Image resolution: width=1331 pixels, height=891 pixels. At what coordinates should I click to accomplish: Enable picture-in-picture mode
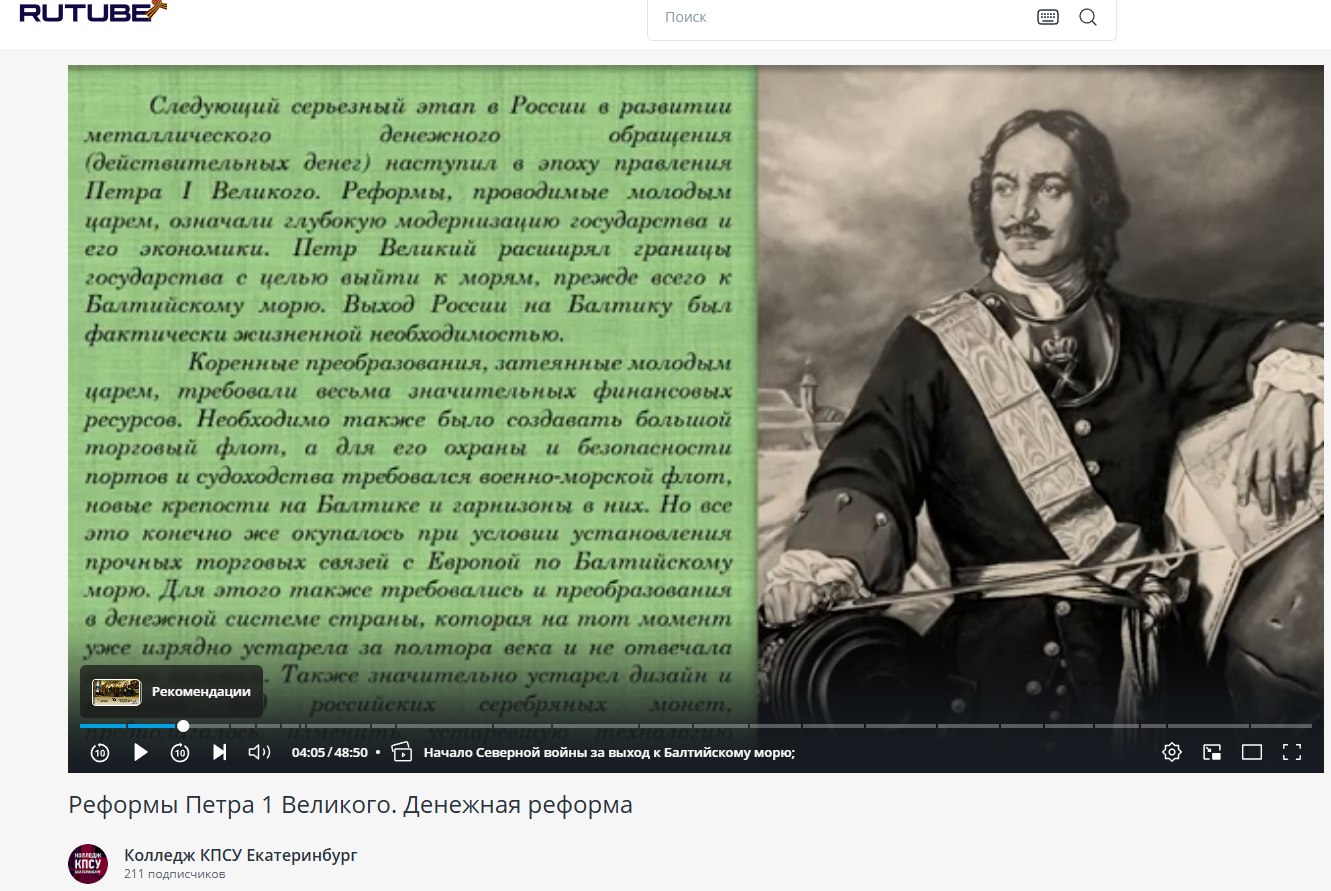[x=1212, y=752]
